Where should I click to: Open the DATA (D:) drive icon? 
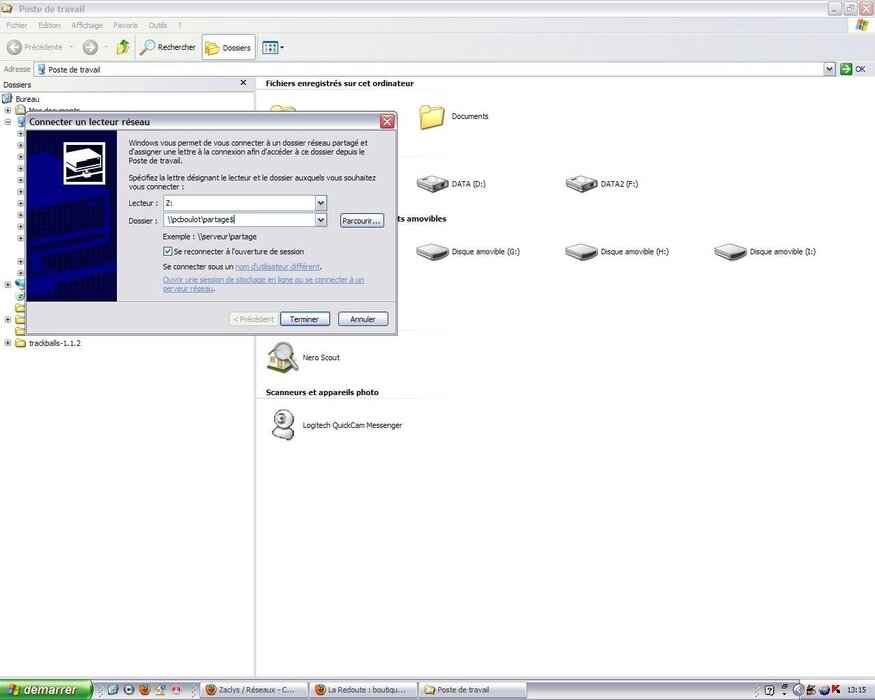coord(433,184)
